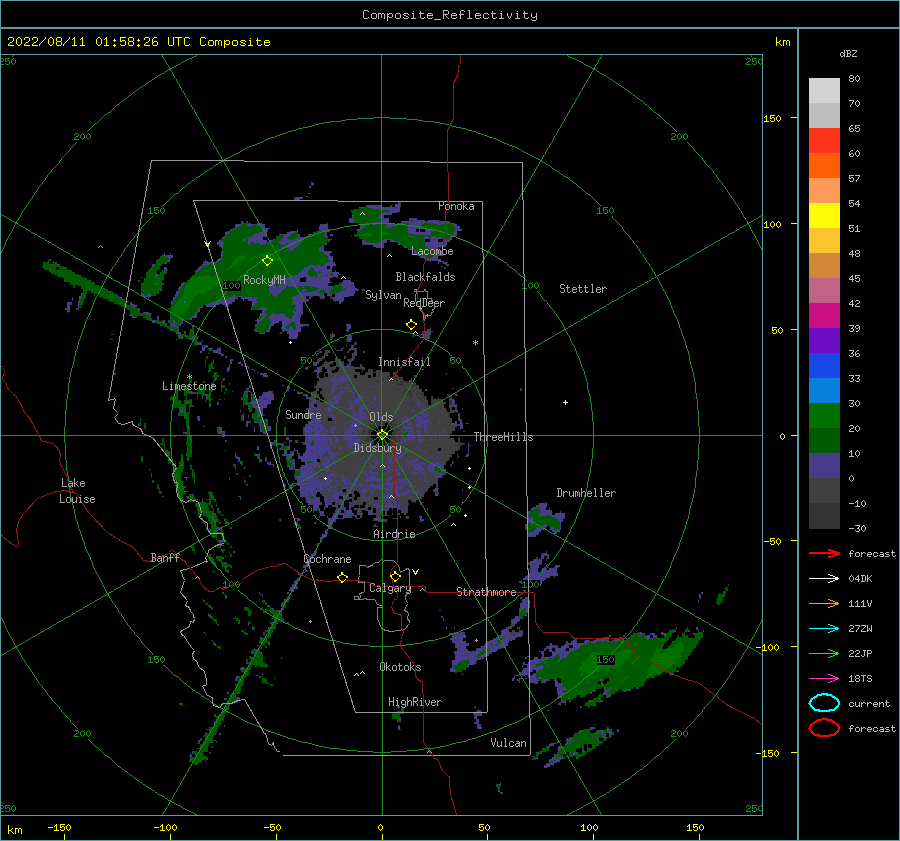Click the Lacombe town label
The width and height of the screenshot is (900, 841).
[432, 251]
